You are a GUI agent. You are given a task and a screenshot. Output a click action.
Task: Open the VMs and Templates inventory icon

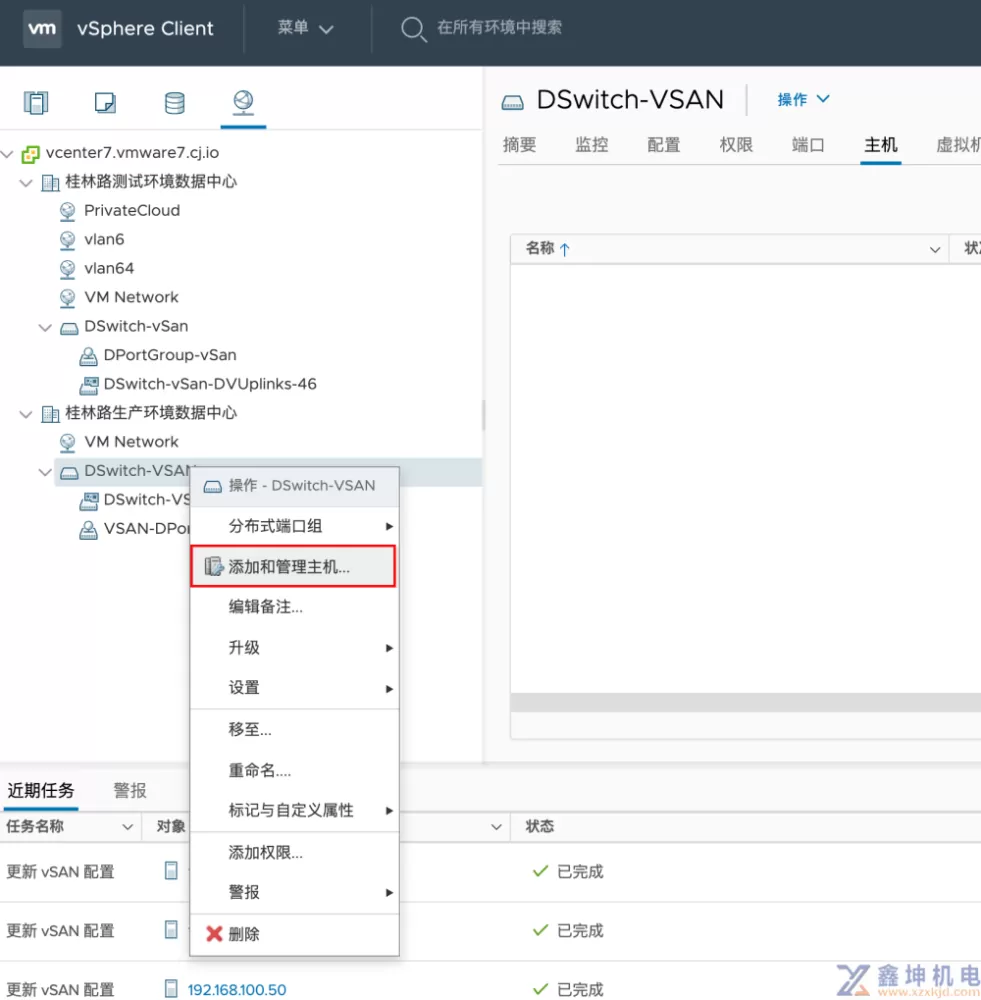(x=105, y=103)
